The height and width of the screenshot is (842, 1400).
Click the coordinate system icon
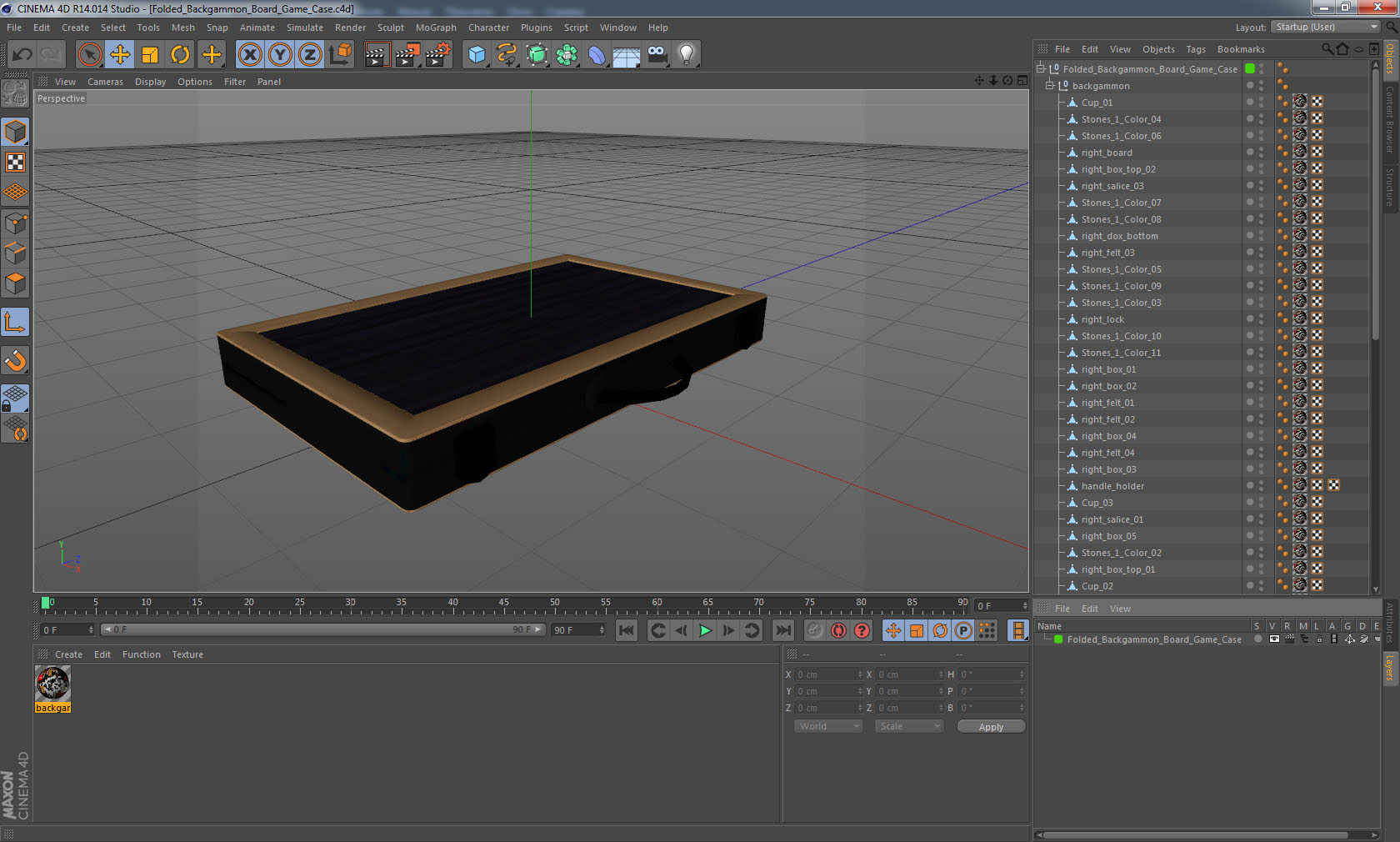coord(340,55)
